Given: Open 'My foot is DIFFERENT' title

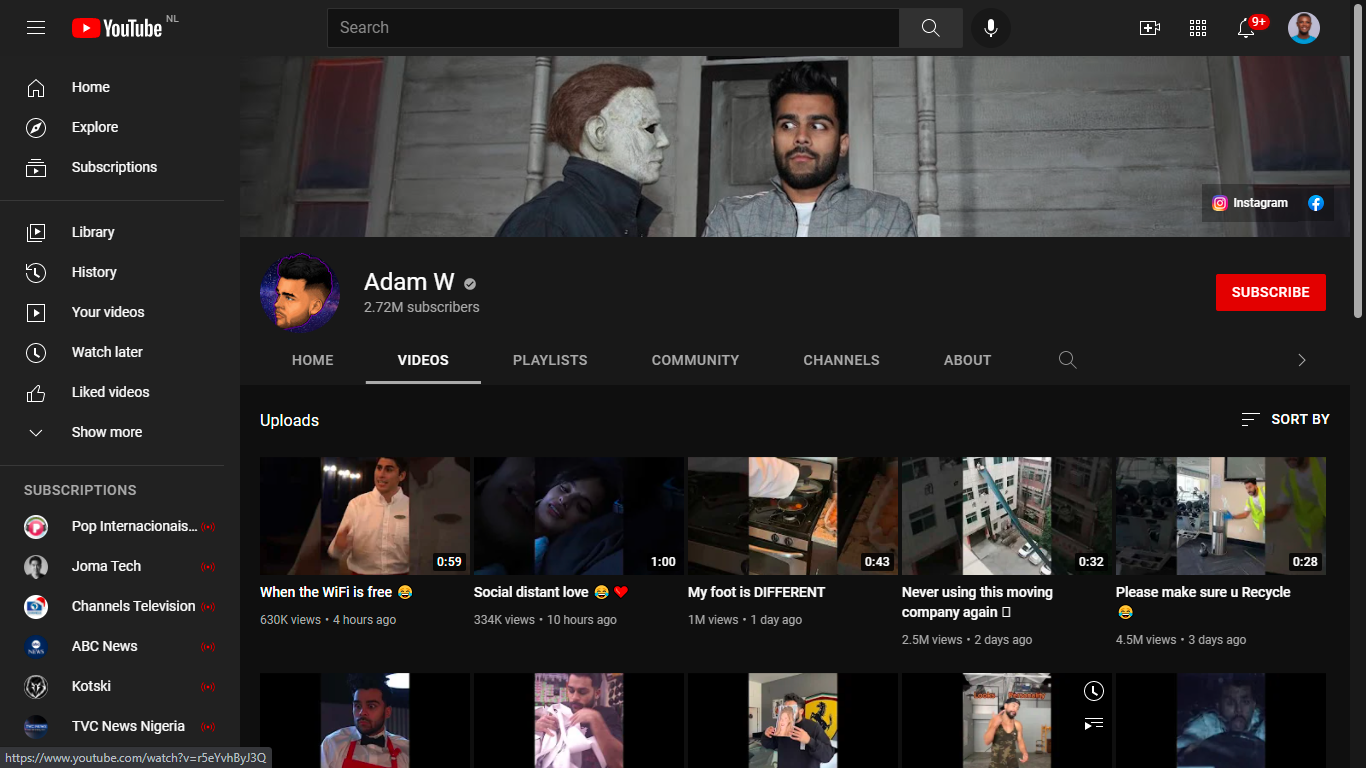Looking at the screenshot, I should [x=757, y=592].
